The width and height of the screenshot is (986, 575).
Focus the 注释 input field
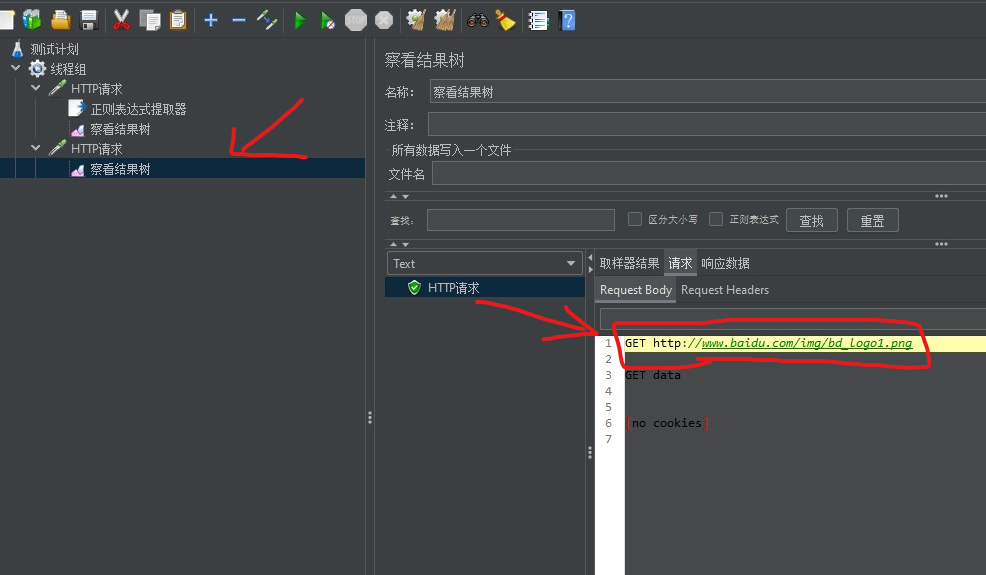point(707,124)
